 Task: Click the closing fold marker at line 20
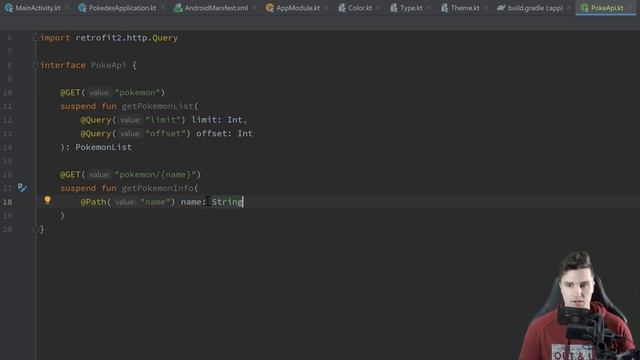pyautogui.click(x=36, y=229)
